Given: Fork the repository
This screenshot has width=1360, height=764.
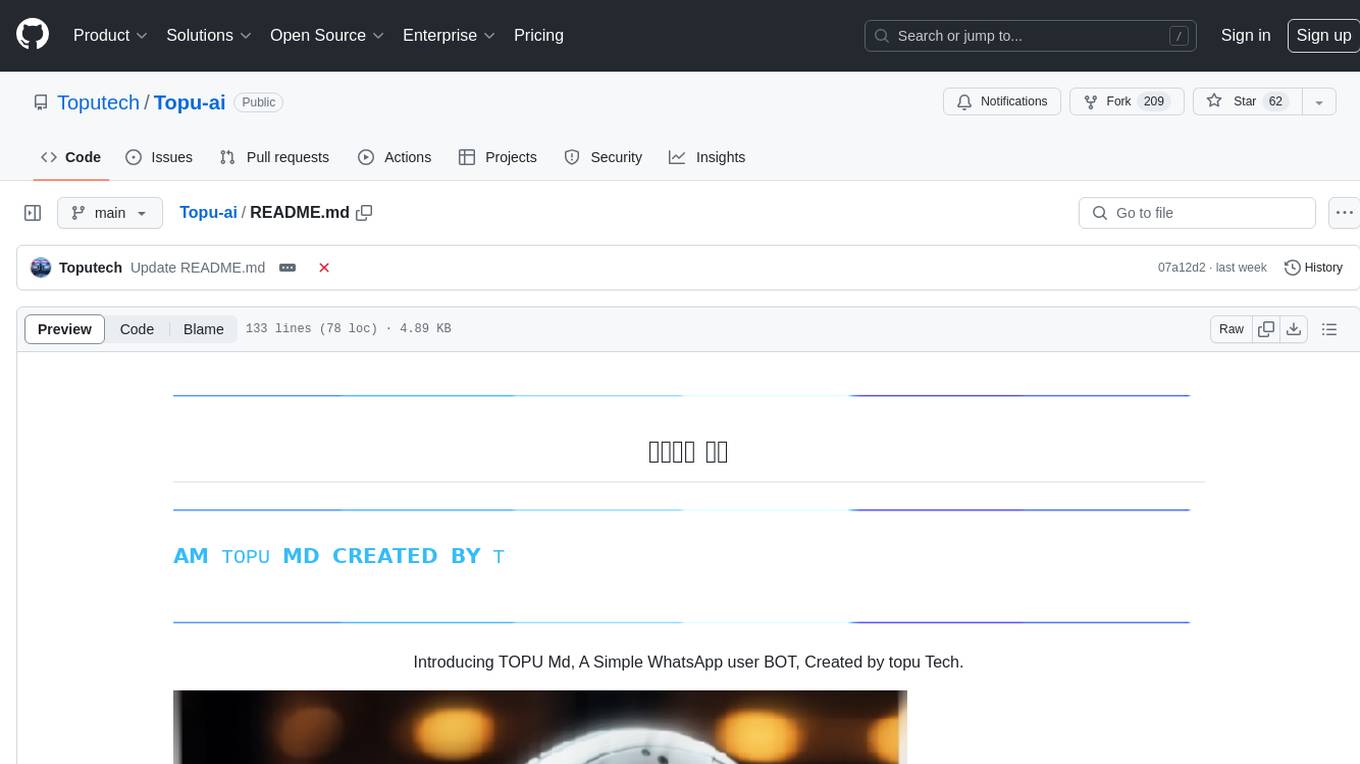Looking at the screenshot, I should [x=1127, y=101].
